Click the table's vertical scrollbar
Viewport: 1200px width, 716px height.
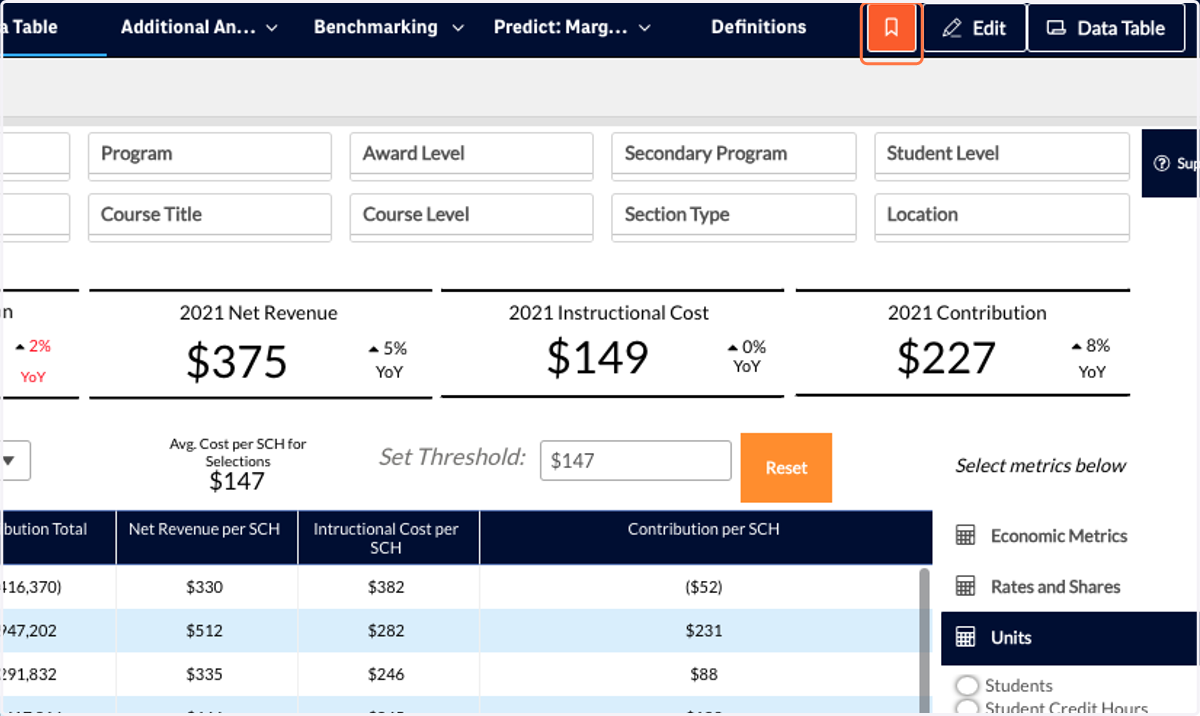click(925, 640)
